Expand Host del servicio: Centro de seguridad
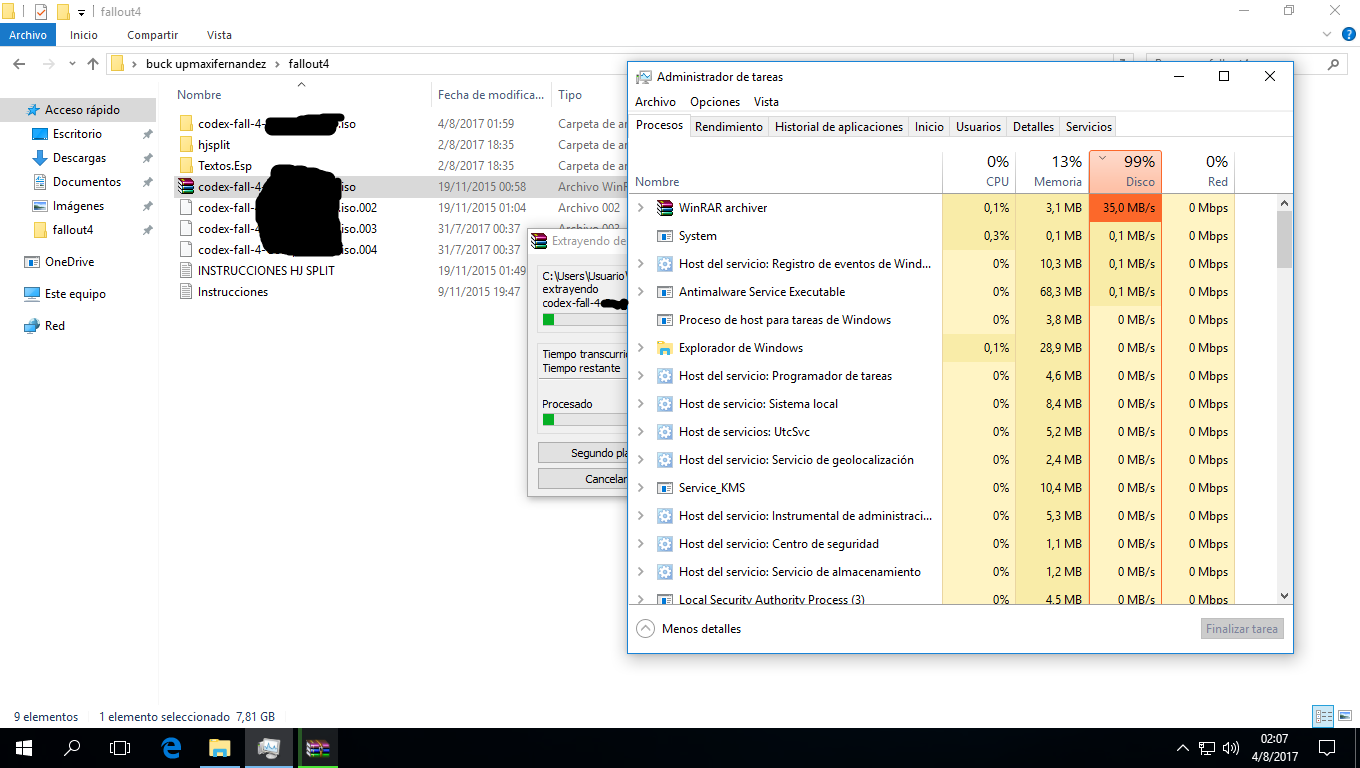This screenshot has width=1360, height=768. (x=641, y=544)
